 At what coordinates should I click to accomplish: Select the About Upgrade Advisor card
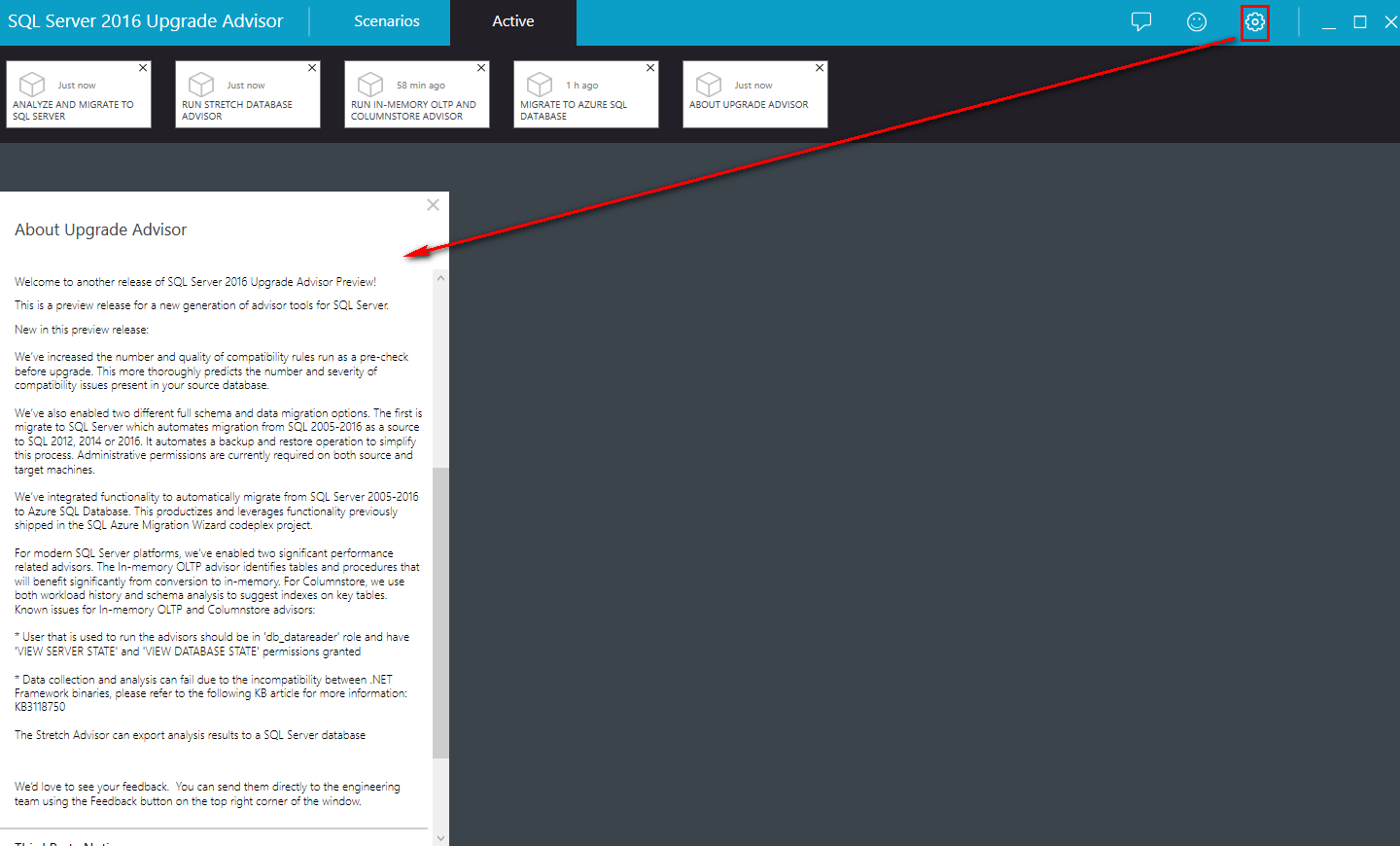click(x=755, y=94)
